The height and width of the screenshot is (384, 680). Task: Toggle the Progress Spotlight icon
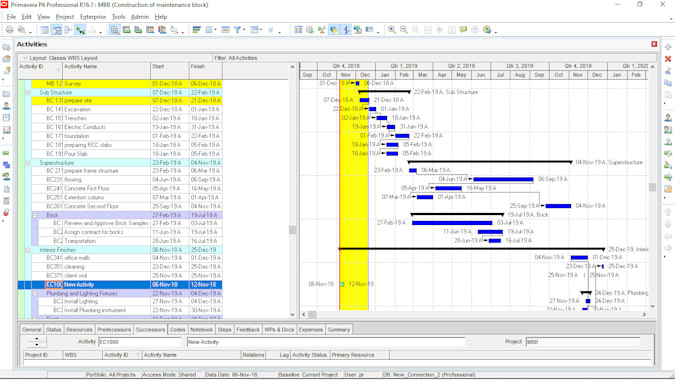click(x=333, y=30)
